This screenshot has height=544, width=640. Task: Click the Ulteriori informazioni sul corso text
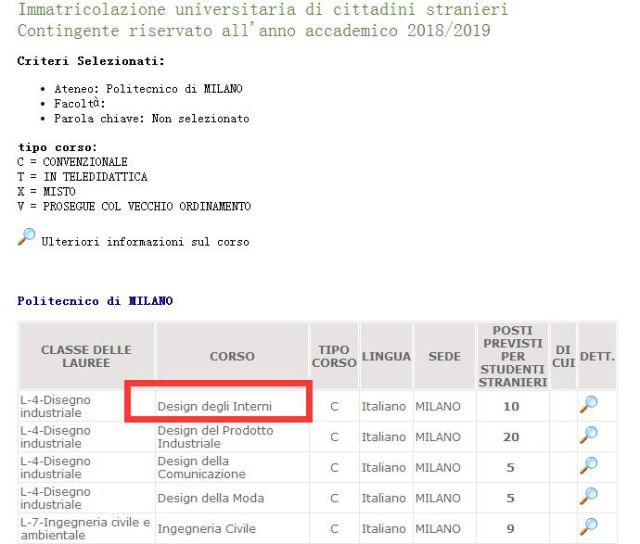tap(145, 242)
